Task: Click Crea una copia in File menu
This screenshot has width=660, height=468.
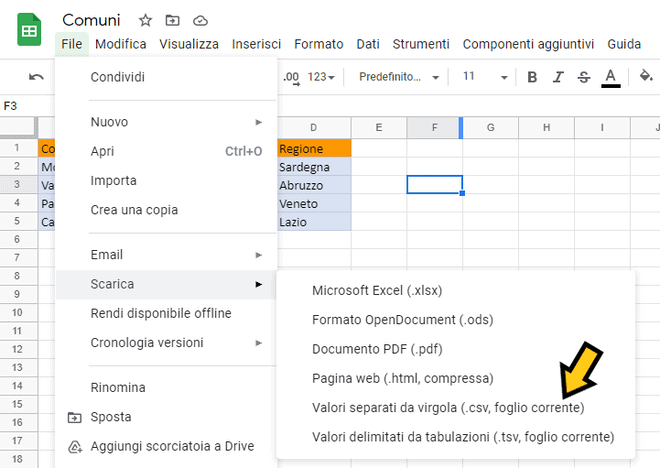Action: 134,210
